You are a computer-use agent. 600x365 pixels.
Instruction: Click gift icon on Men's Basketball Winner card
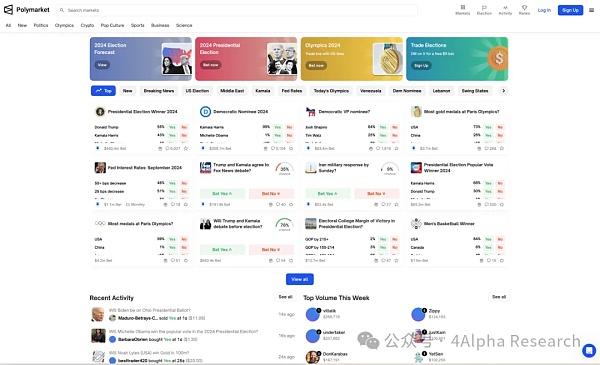(x=481, y=261)
